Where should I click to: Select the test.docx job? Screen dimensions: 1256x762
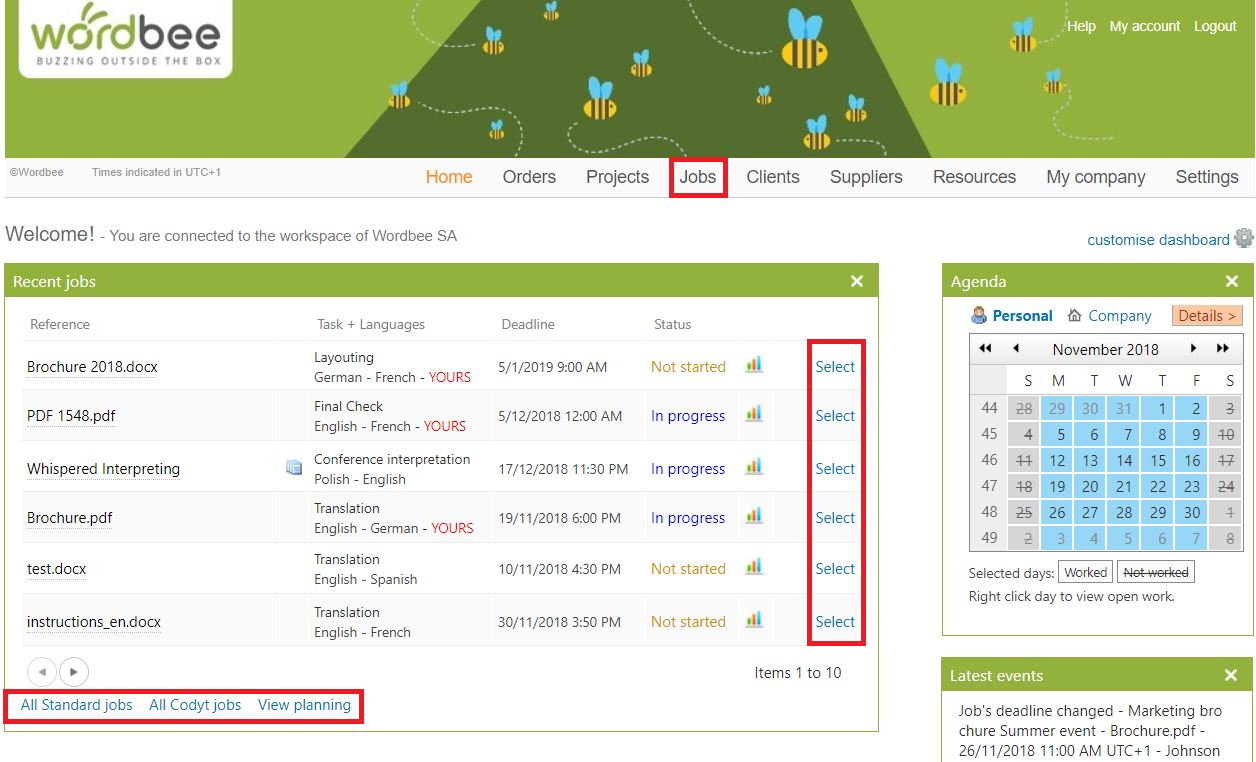tap(835, 569)
